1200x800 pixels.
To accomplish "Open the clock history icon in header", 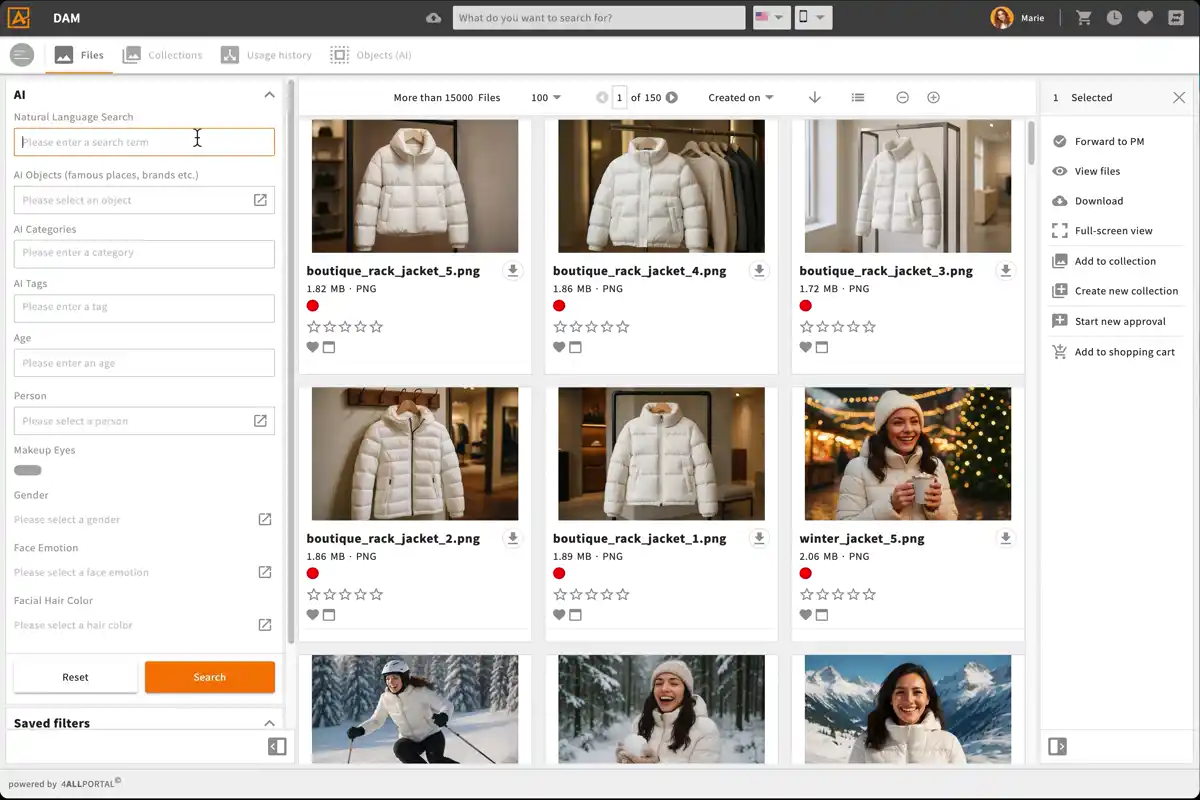I will (x=1114, y=18).
